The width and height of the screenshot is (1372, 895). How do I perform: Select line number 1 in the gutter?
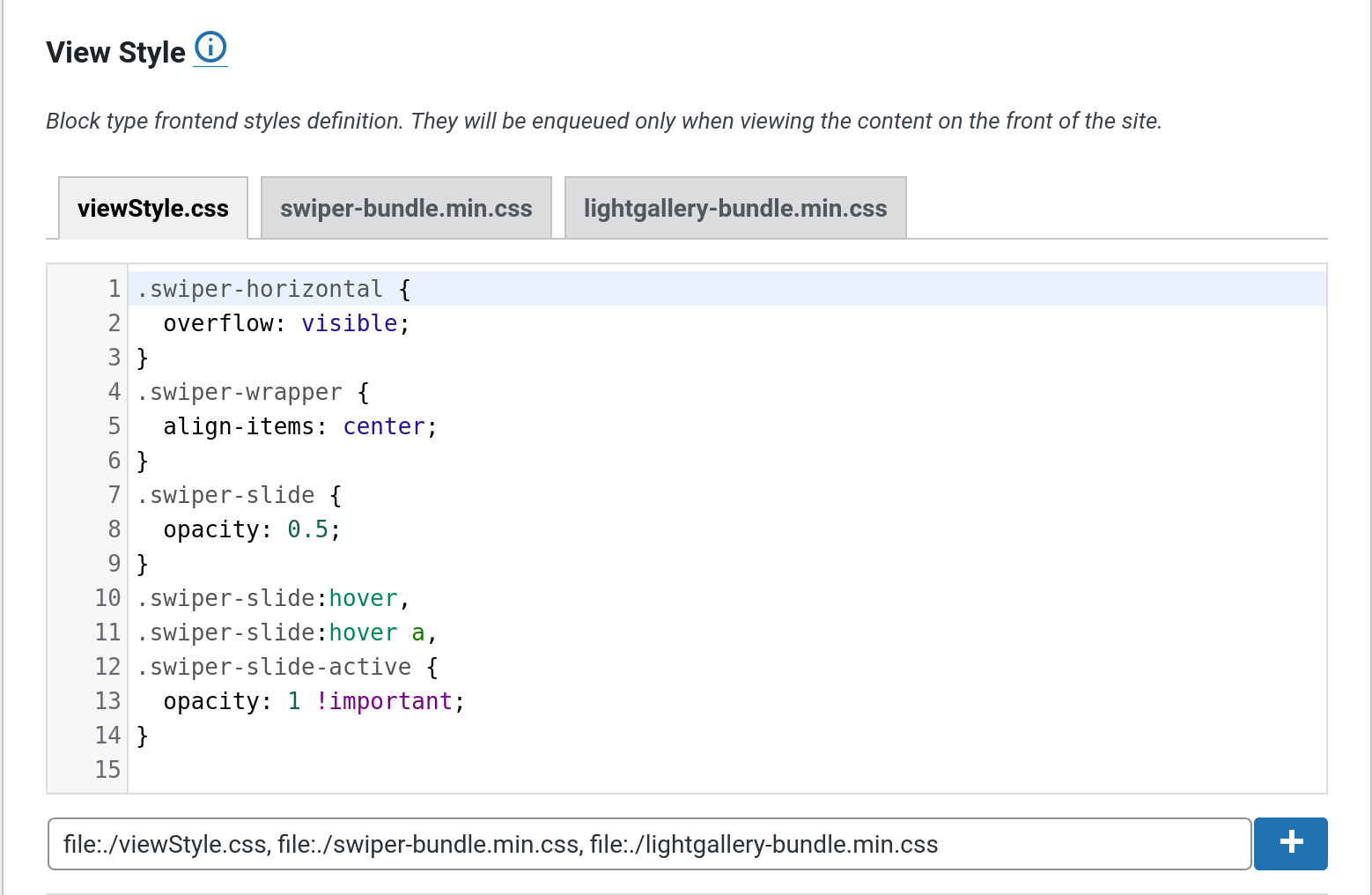(x=114, y=289)
